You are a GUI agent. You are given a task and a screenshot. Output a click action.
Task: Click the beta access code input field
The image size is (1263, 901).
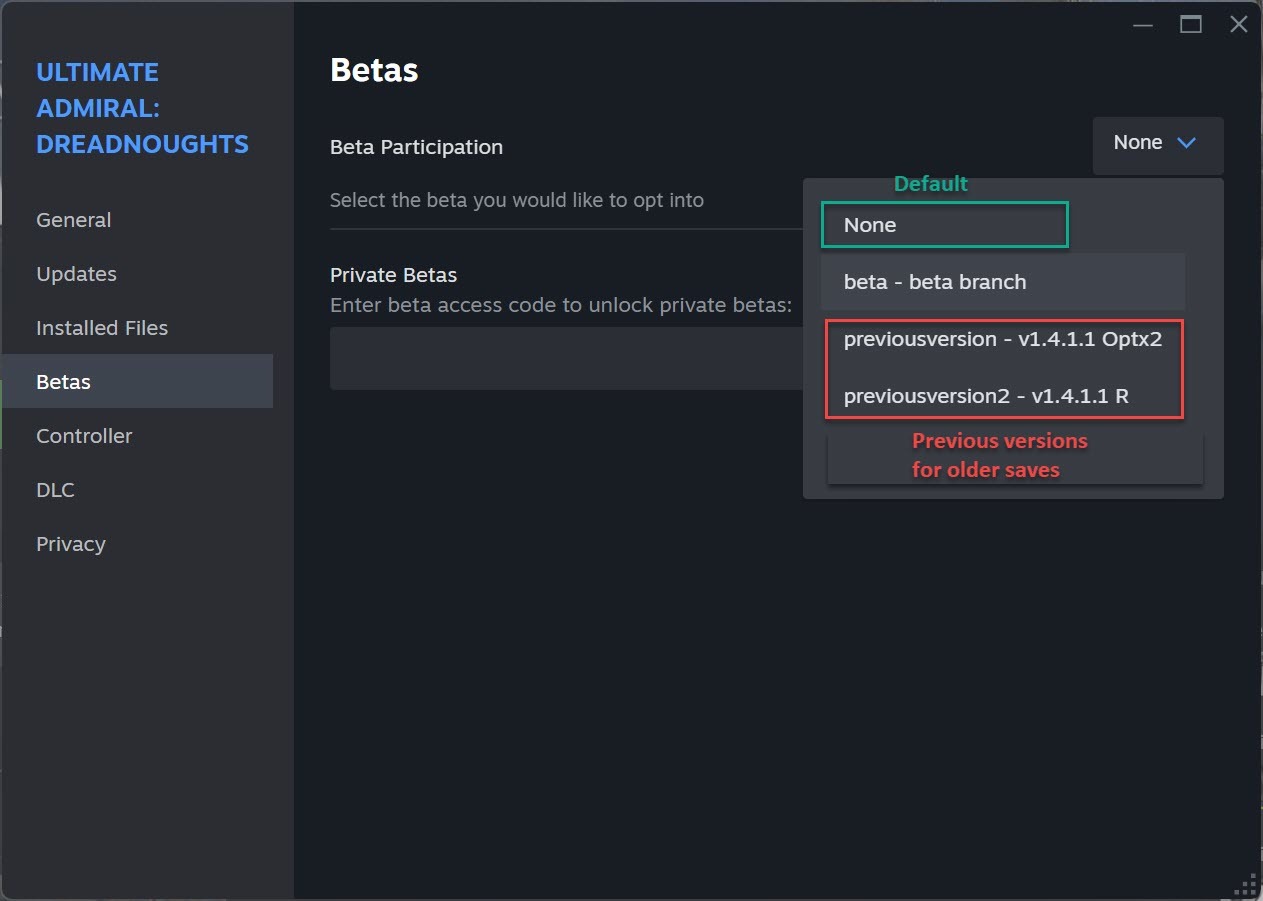click(x=566, y=358)
